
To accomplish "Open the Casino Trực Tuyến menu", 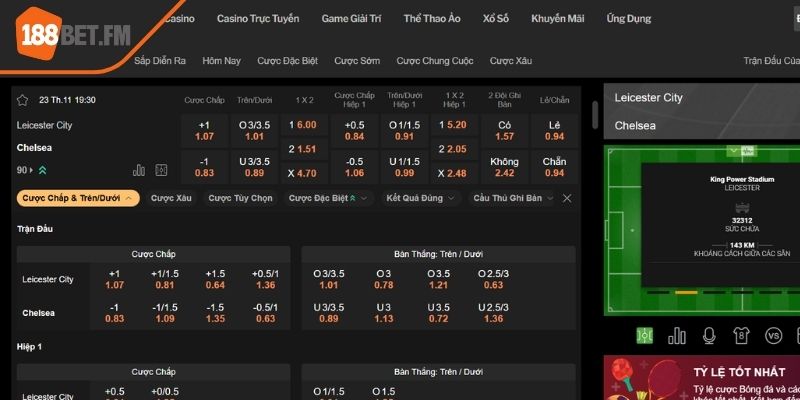I will (258, 19).
